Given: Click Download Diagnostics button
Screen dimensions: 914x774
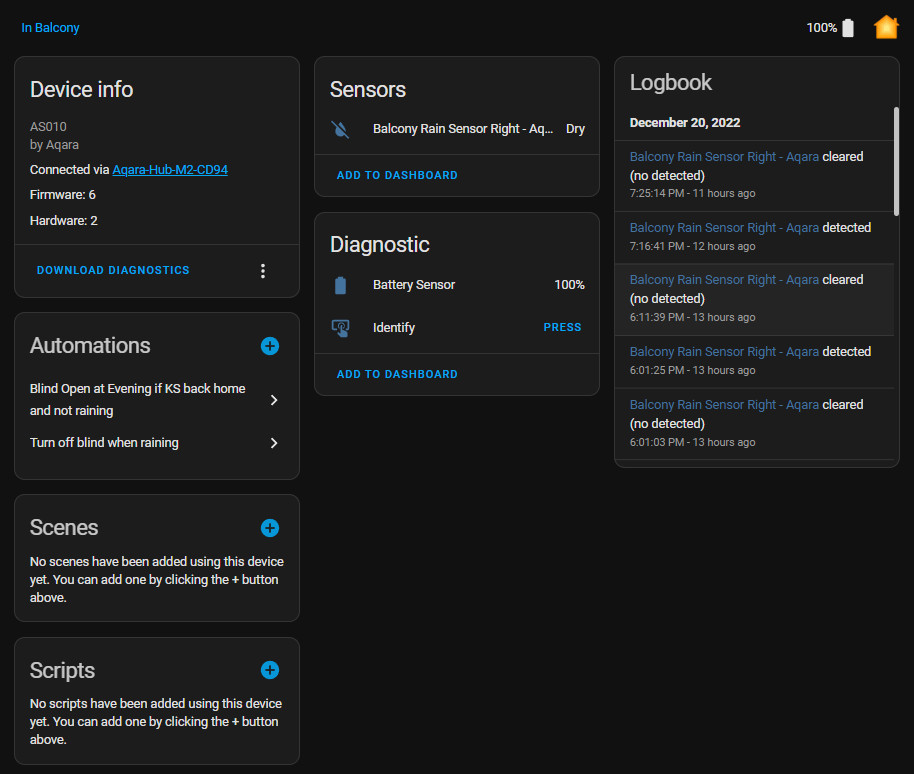Looking at the screenshot, I should 113,270.
